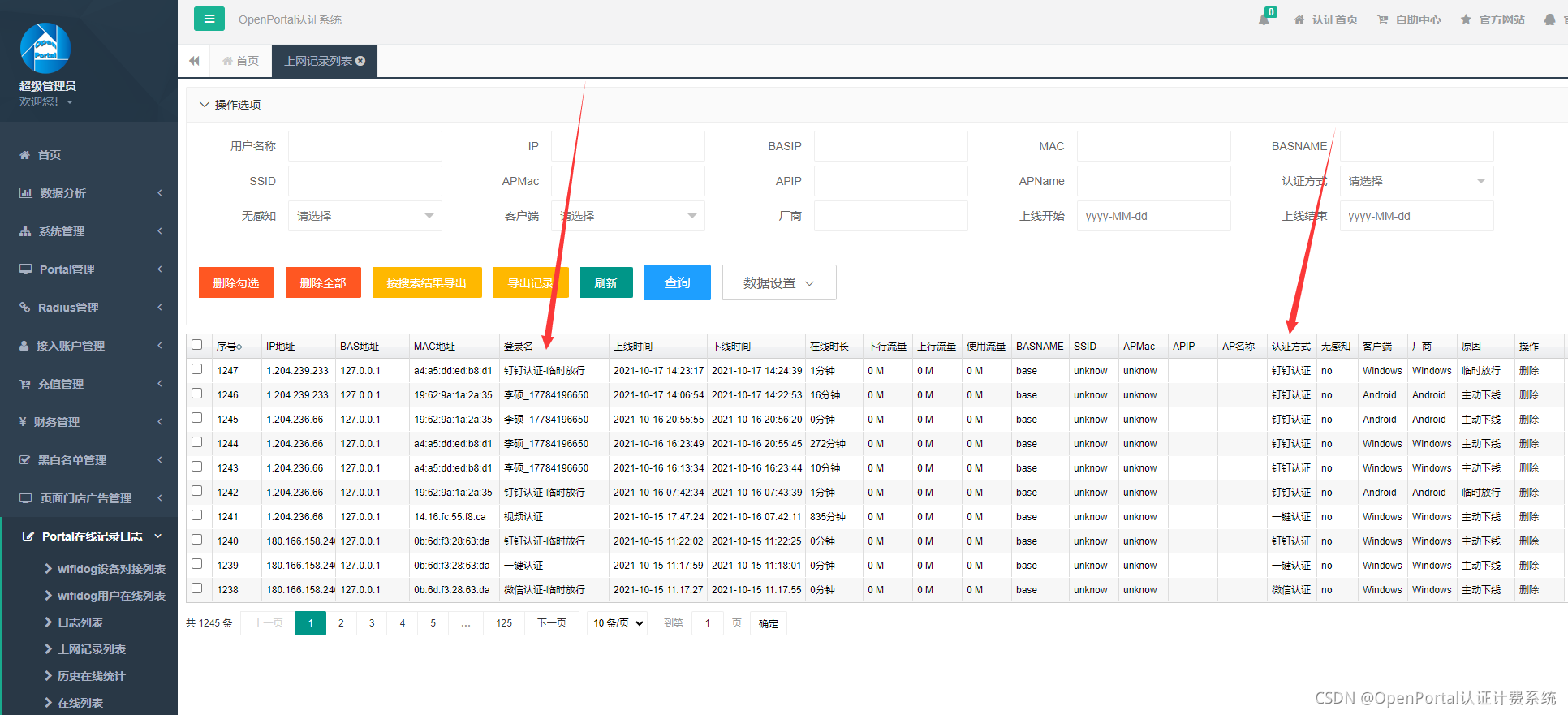Image resolution: width=1568 pixels, height=715 pixels.
Task: Switch to the 首页 tab
Action: [240, 61]
